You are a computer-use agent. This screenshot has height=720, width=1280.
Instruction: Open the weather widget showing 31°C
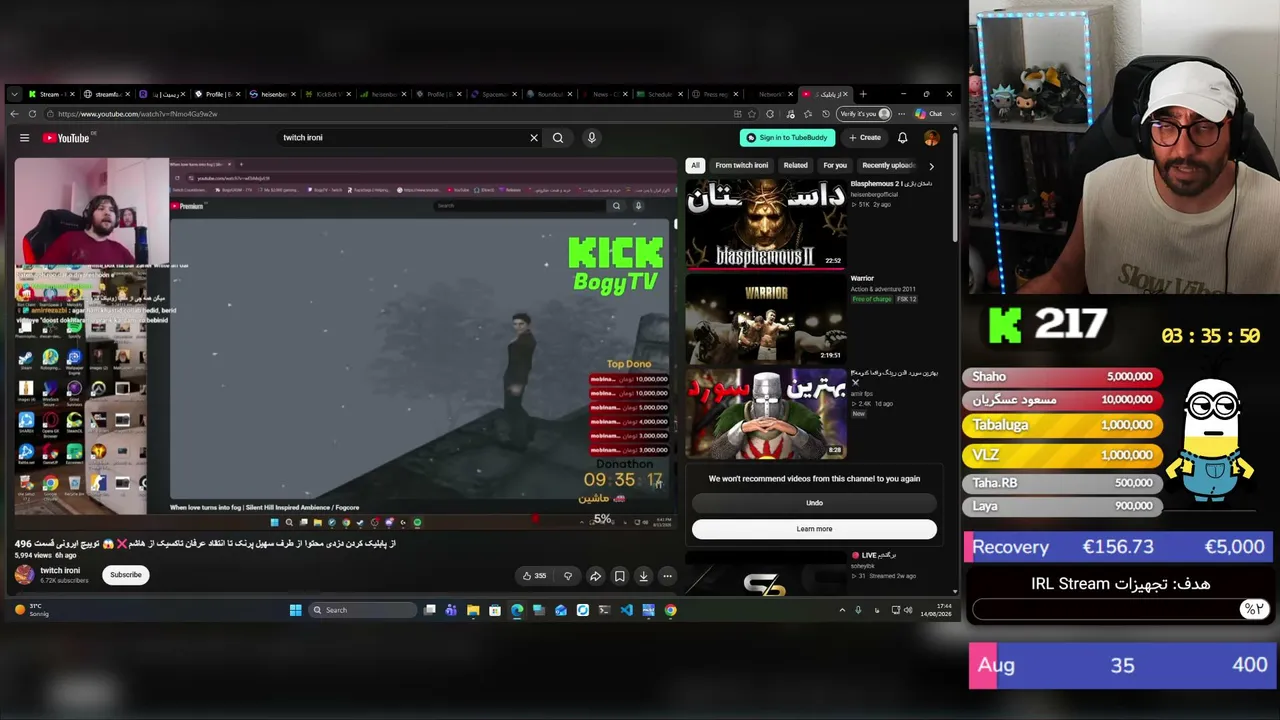(x=32, y=610)
